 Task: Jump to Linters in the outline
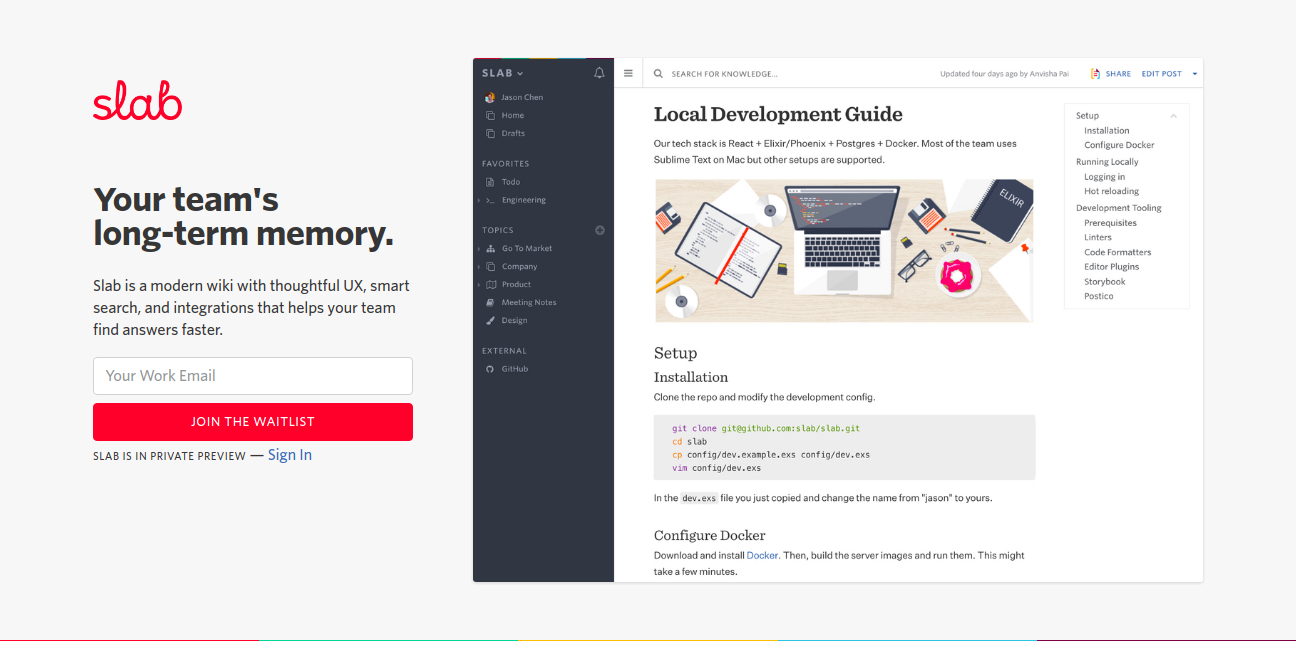(1098, 237)
